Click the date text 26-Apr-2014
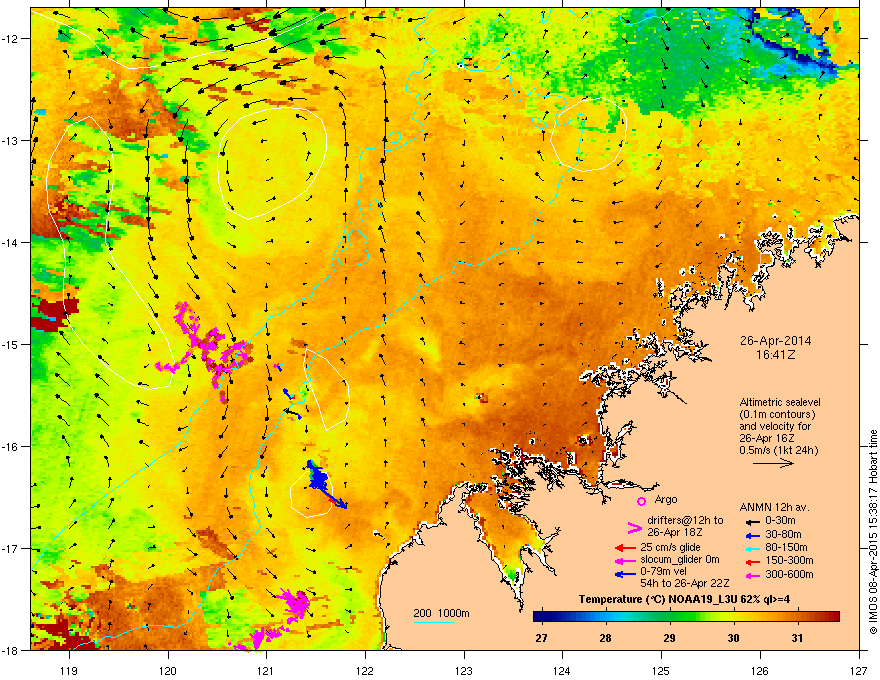880x680 pixels. [775, 341]
